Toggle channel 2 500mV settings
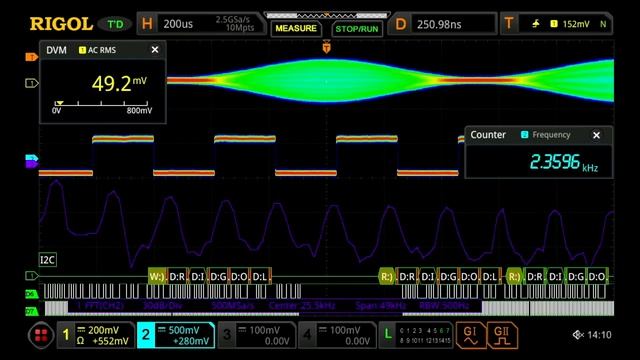The image size is (640, 360). [176, 335]
